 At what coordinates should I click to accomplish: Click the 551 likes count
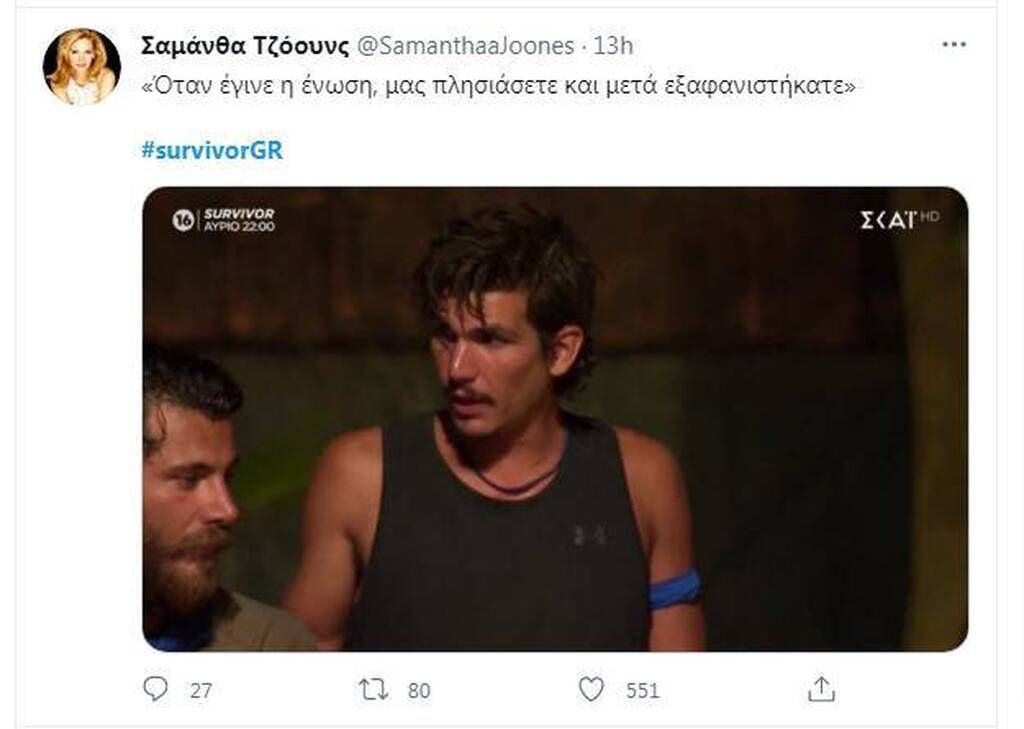(x=643, y=690)
